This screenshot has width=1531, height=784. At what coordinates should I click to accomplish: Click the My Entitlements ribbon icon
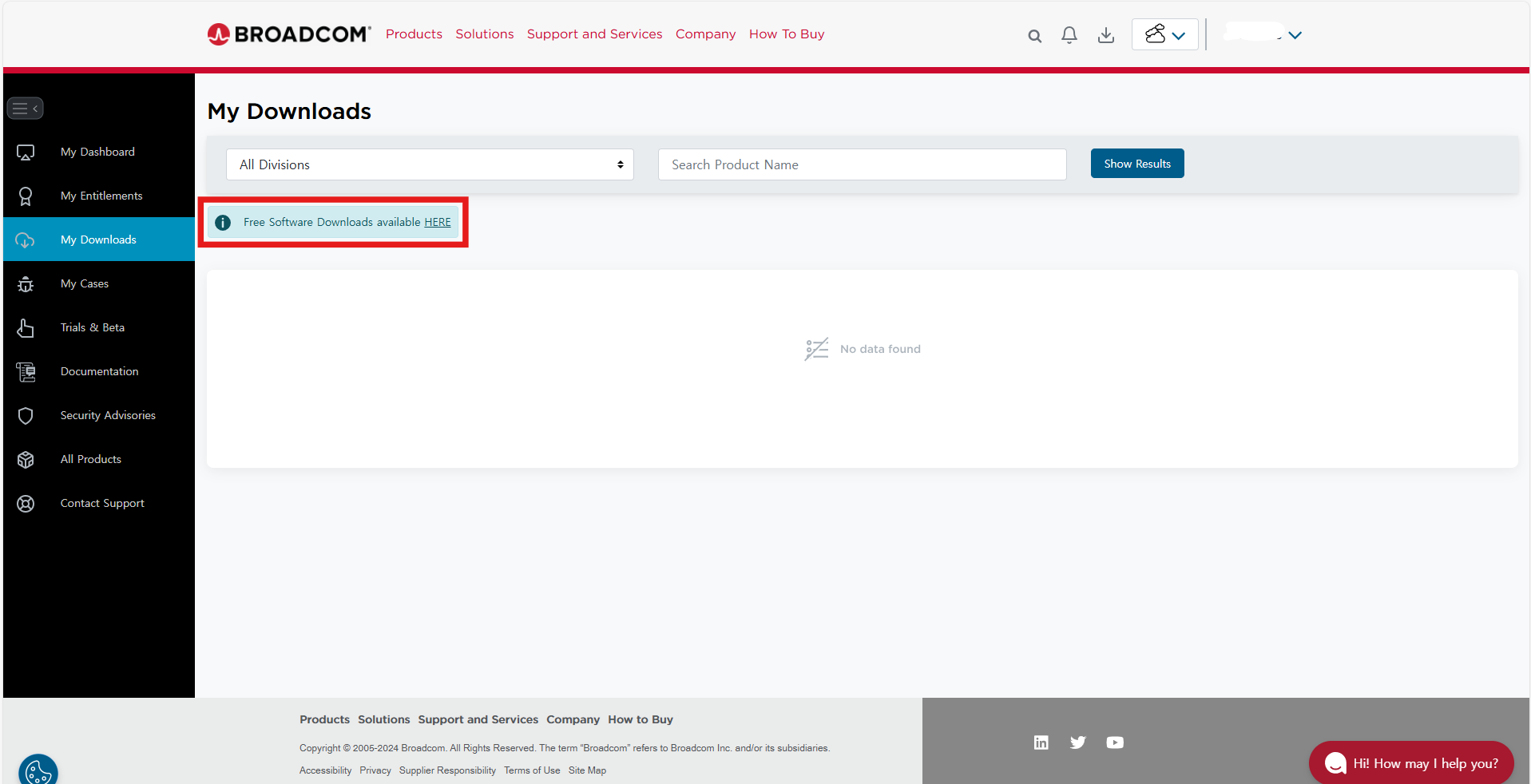pos(26,196)
